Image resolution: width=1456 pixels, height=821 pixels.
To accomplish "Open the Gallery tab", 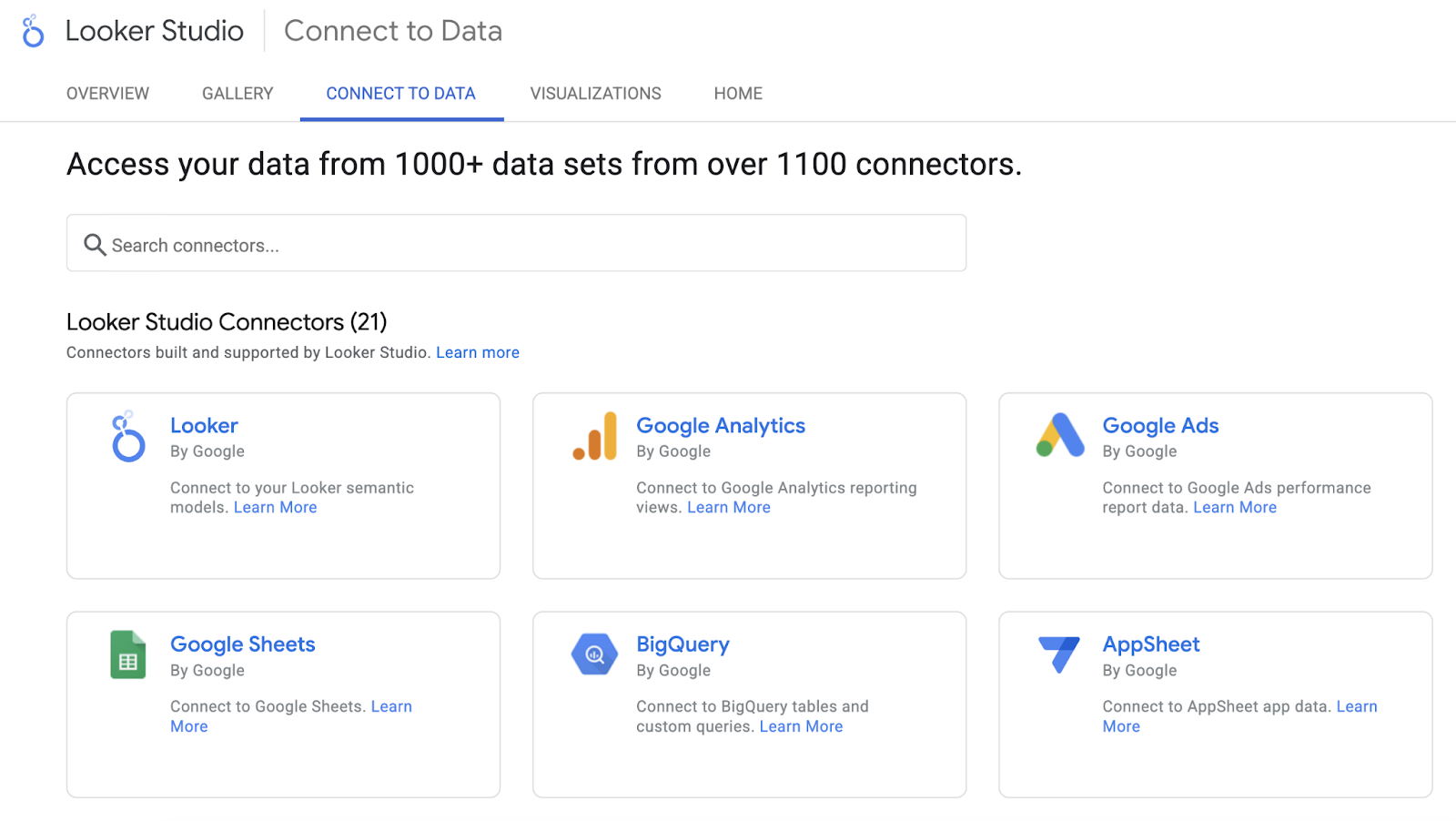I will tap(237, 93).
